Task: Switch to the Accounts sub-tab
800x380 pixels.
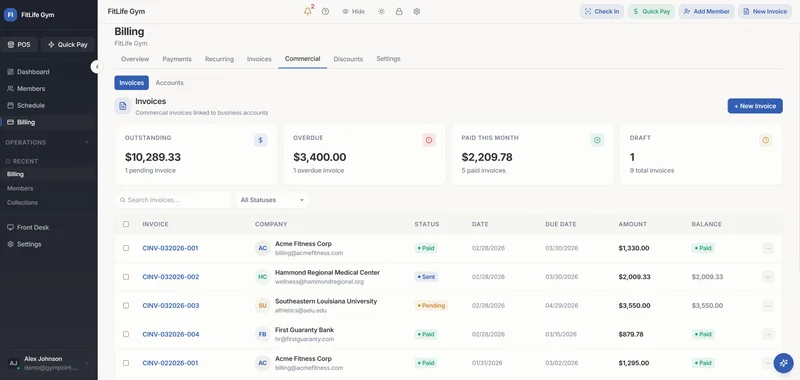Action: pos(169,83)
